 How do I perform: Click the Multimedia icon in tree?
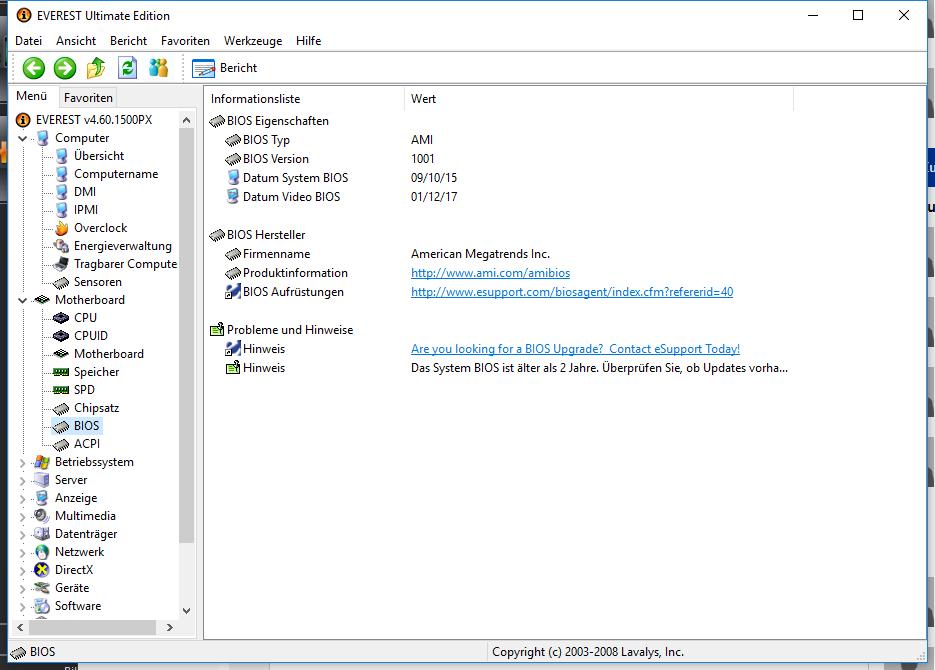pos(42,516)
